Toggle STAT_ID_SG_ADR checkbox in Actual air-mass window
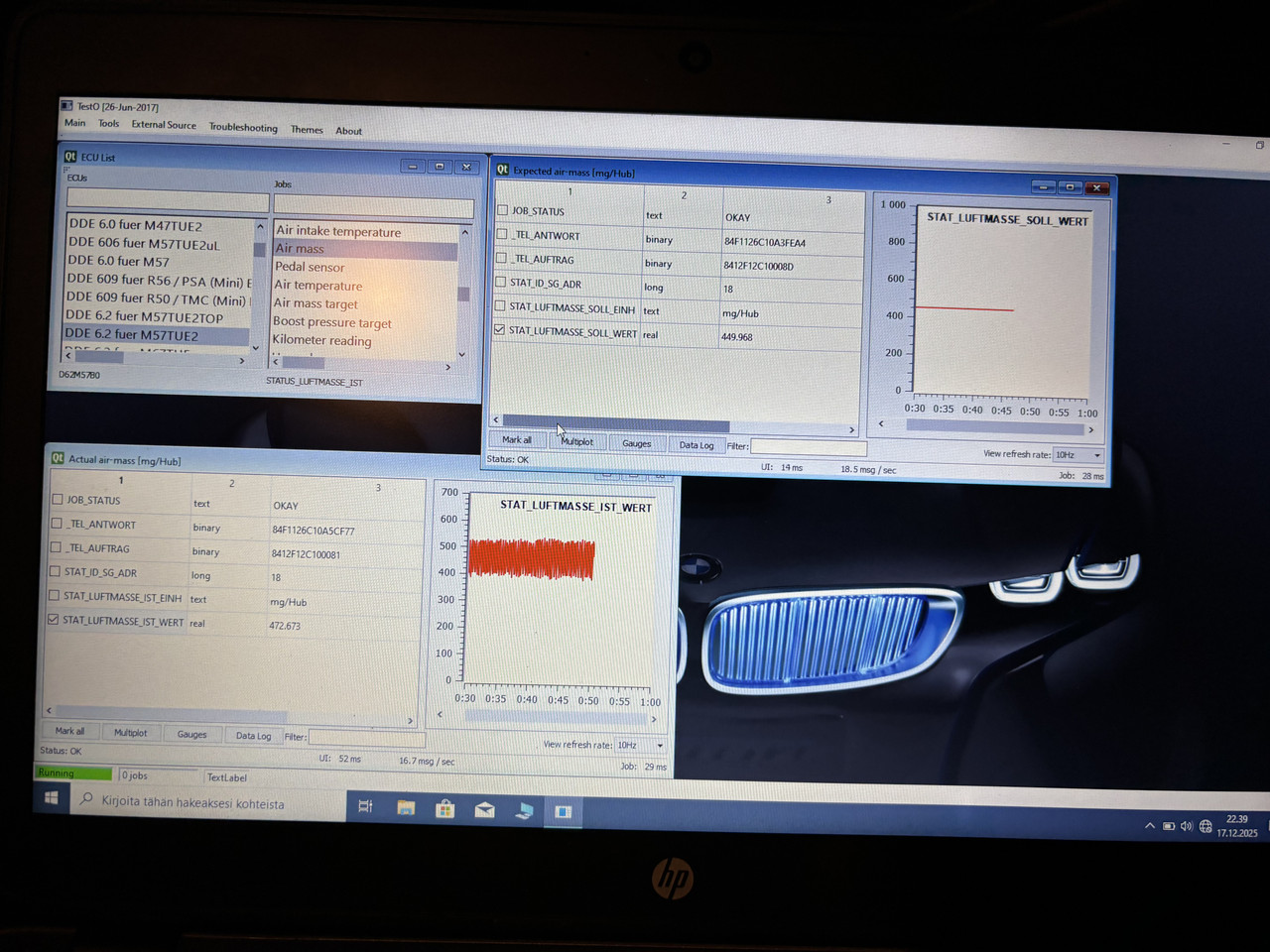Viewport: 1270px width, 952px height. [x=56, y=570]
